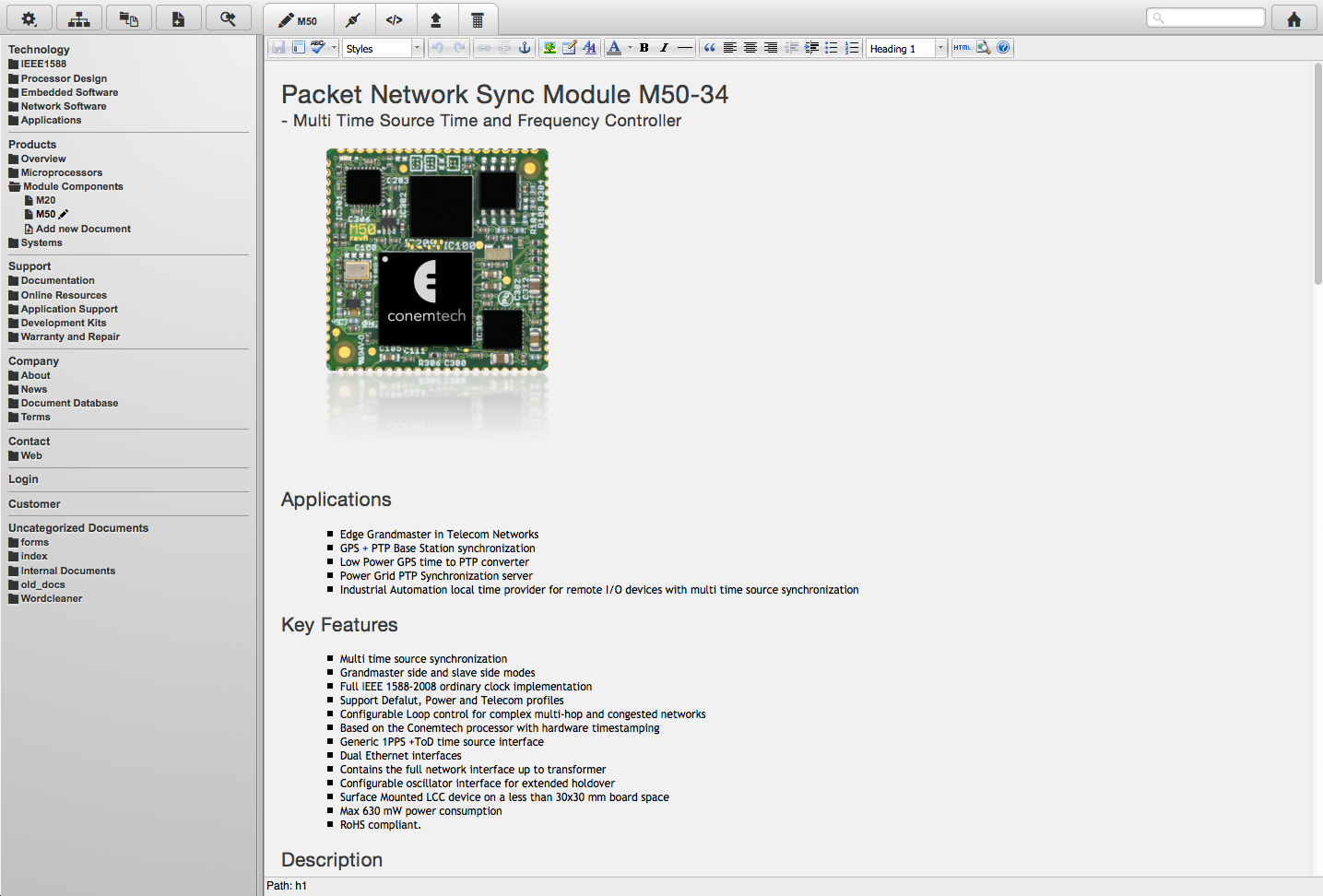Viewport: 1323px width, 896px height.
Task: Click the insert image icon
Action: click(549, 48)
